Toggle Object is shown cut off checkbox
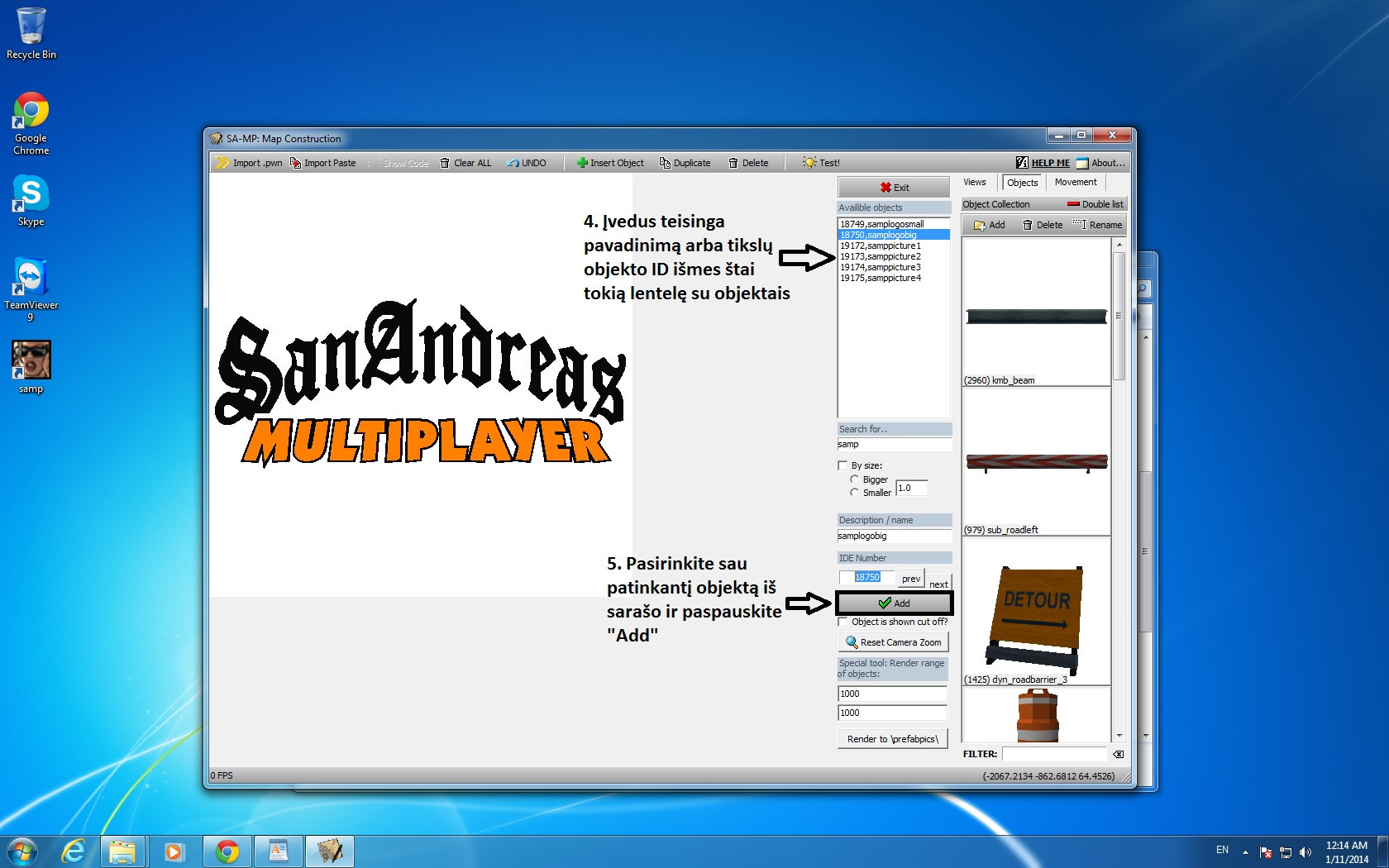Image resolution: width=1389 pixels, height=868 pixels. pyautogui.click(x=842, y=622)
